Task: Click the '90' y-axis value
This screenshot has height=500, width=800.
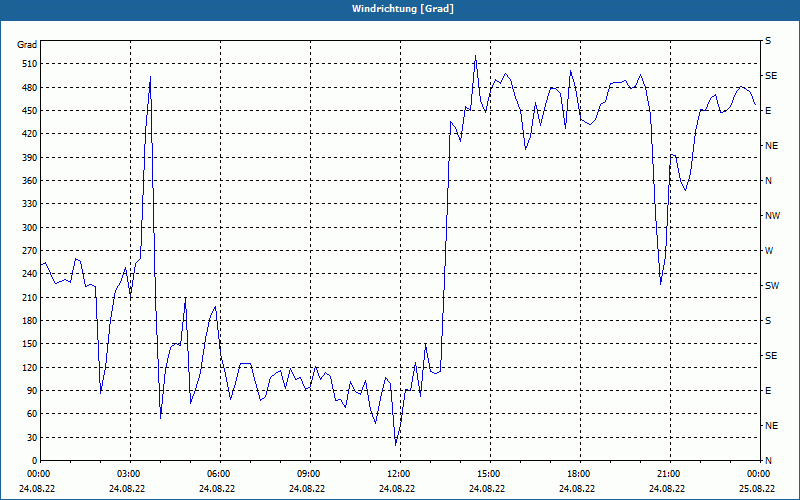Action: click(x=32, y=390)
